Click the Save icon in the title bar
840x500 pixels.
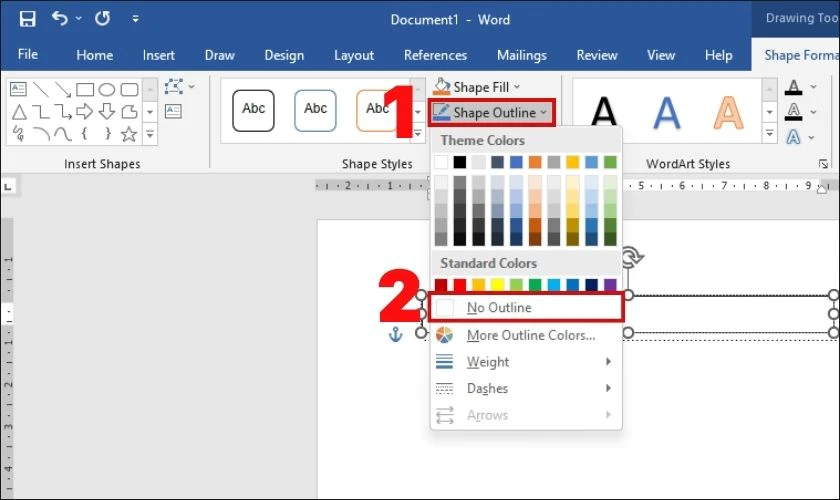coord(27,19)
